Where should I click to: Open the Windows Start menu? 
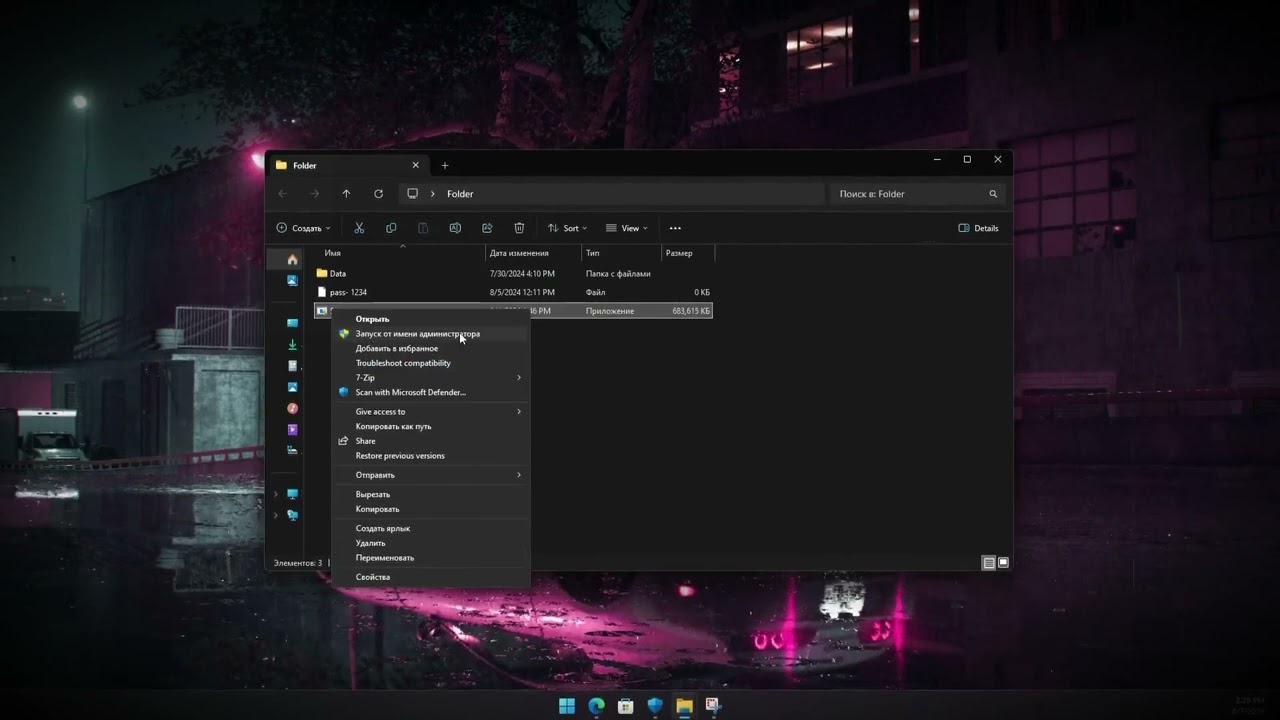(567, 706)
